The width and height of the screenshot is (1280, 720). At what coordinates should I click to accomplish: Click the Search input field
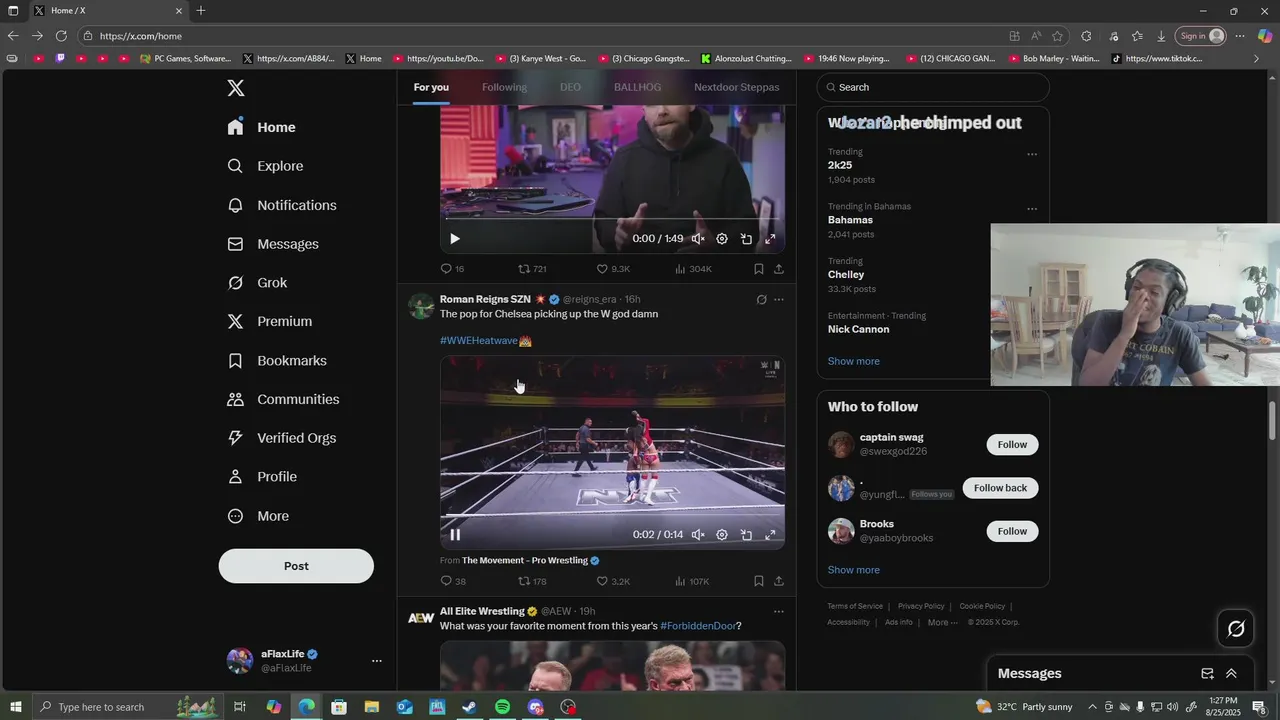(933, 87)
